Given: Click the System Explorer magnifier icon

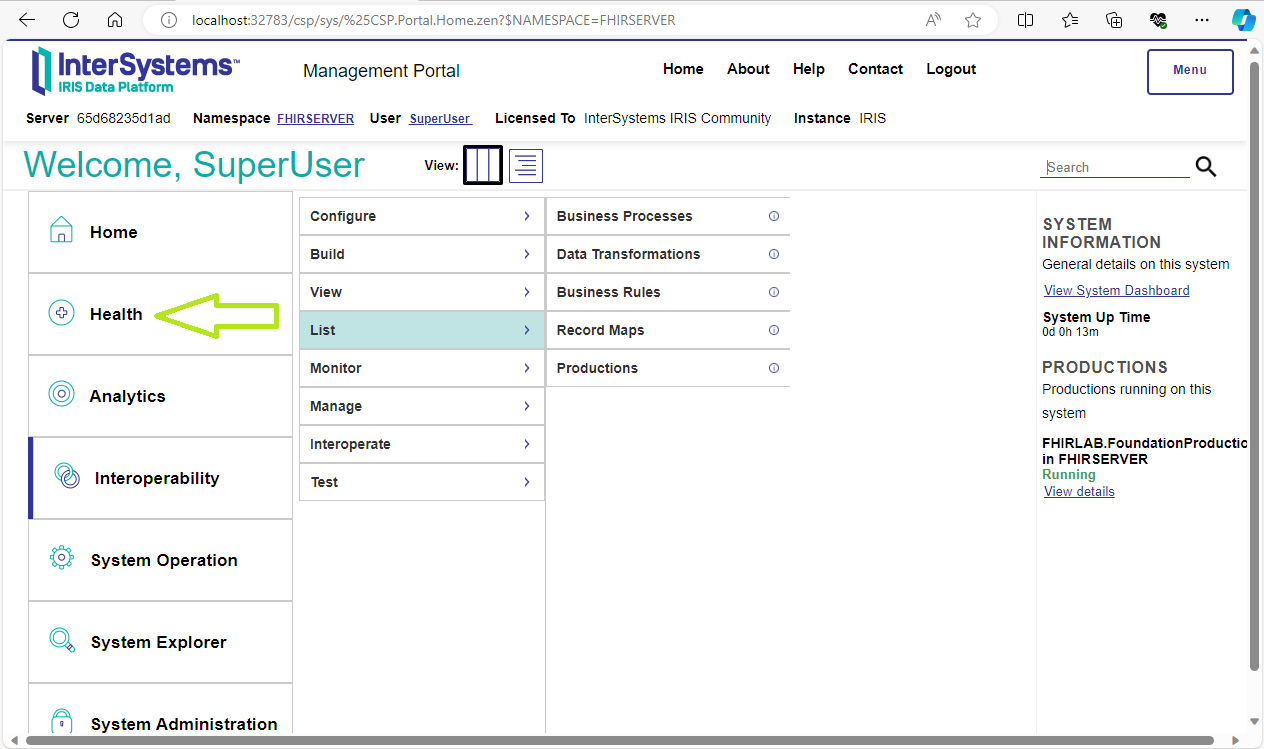Looking at the screenshot, I should [62, 640].
